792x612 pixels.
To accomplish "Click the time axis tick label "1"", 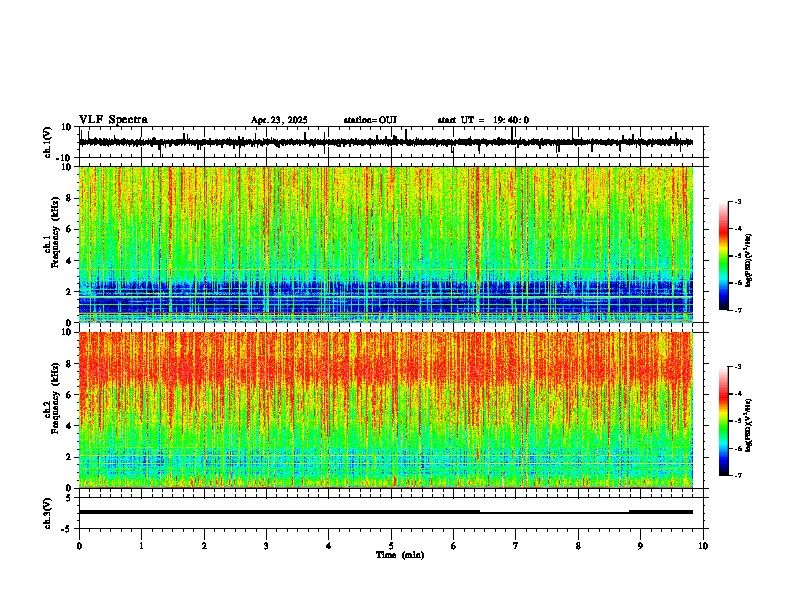I will pos(141,546).
